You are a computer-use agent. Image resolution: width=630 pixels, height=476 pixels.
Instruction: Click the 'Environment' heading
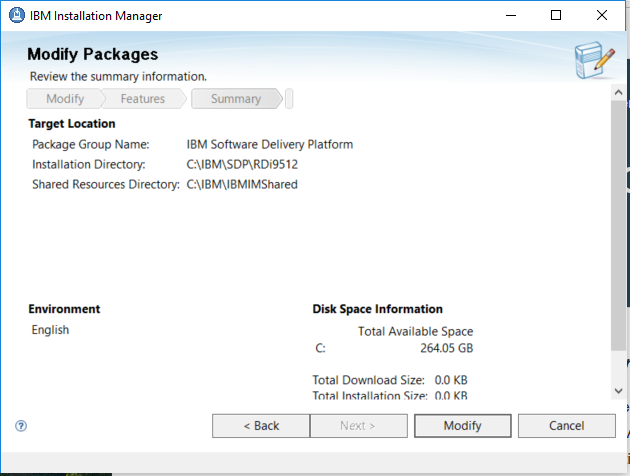point(64,309)
